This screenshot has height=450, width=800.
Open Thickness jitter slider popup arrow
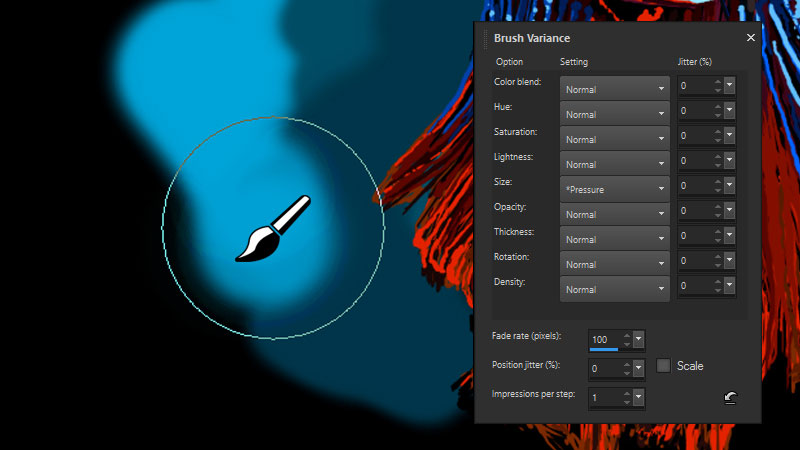tap(730, 236)
